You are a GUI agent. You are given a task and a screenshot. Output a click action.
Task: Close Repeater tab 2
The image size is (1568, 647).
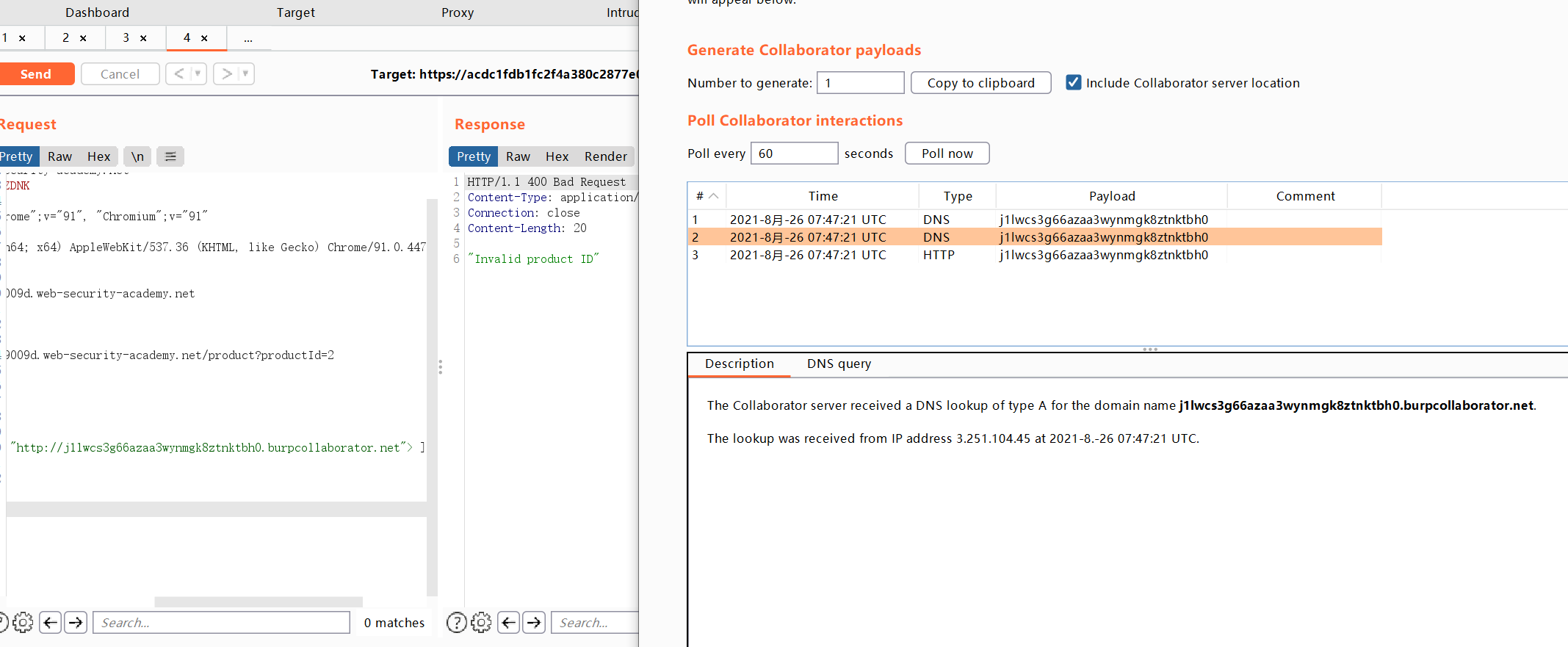click(x=83, y=38)
